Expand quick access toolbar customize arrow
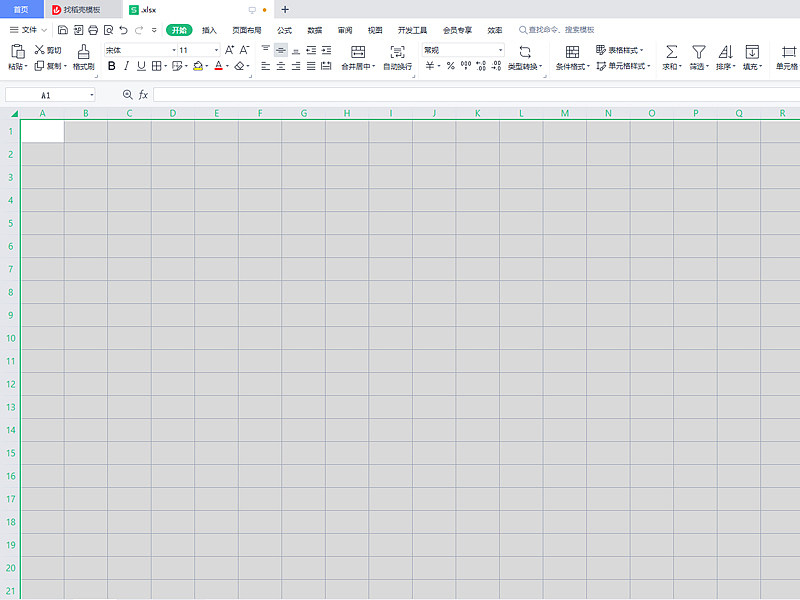Image resolution: width=800 pixels, height=600 pixels. pyautogui.click(x=154, y=30)
